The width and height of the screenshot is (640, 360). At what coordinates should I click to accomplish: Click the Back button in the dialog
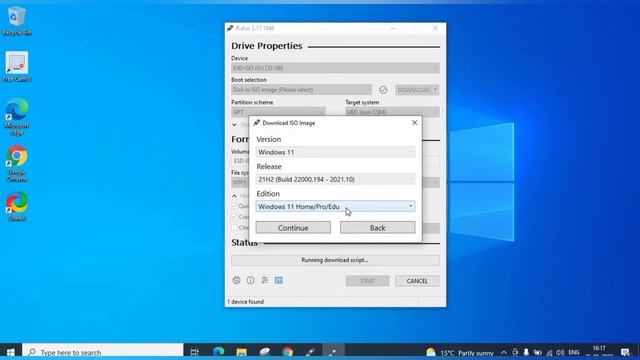(x=378, y=228)
